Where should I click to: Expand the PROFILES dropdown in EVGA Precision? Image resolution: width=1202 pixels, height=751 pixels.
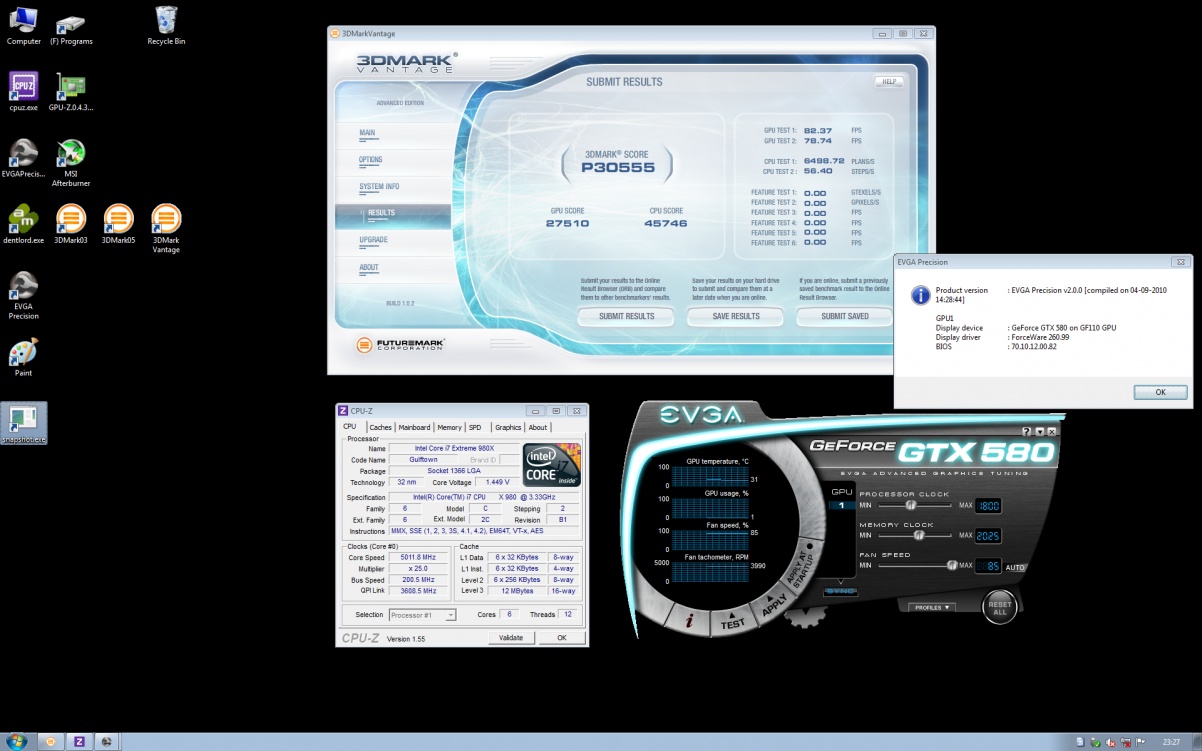931,607
